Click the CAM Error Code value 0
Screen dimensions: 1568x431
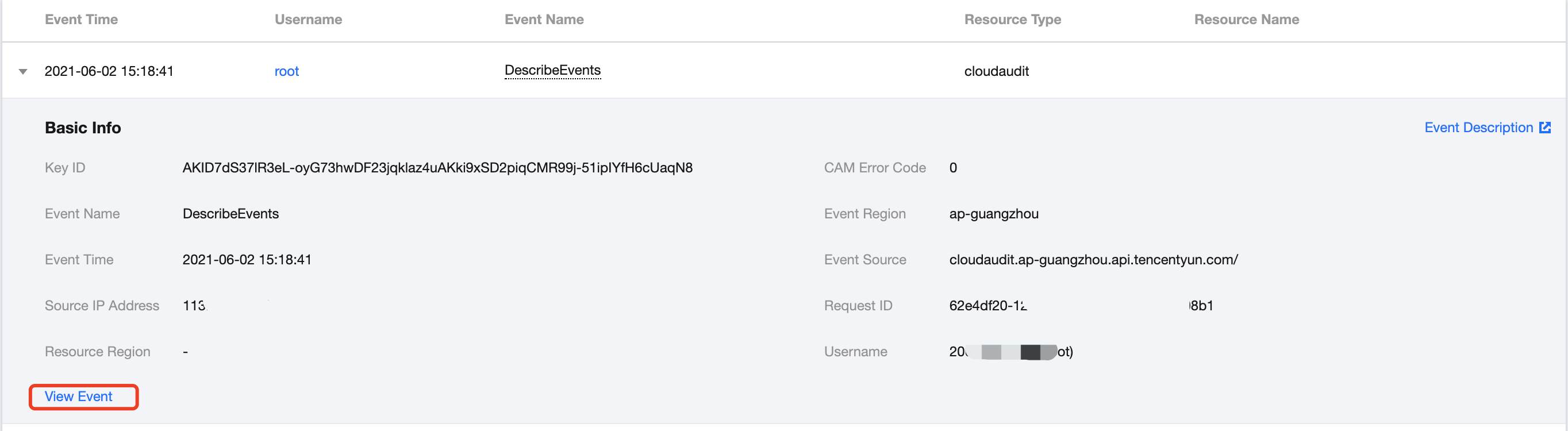click(952, 168)
